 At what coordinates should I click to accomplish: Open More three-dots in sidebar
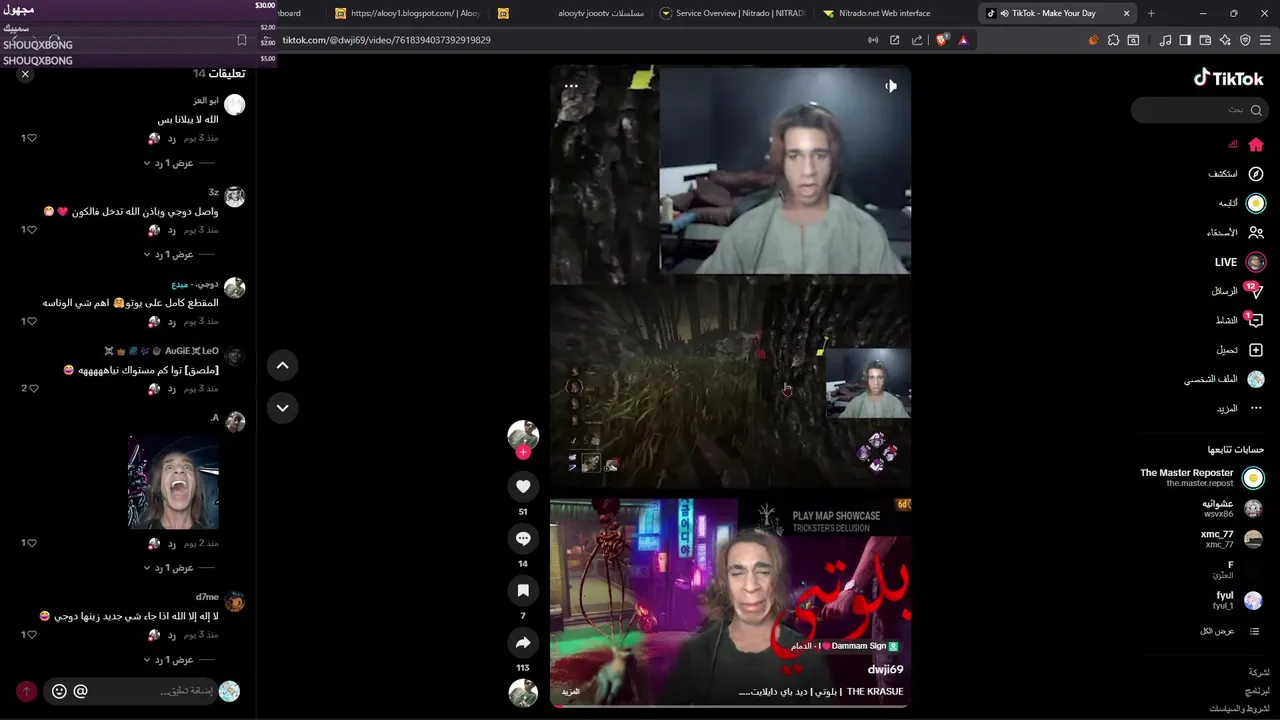[x=1256, y=408]
